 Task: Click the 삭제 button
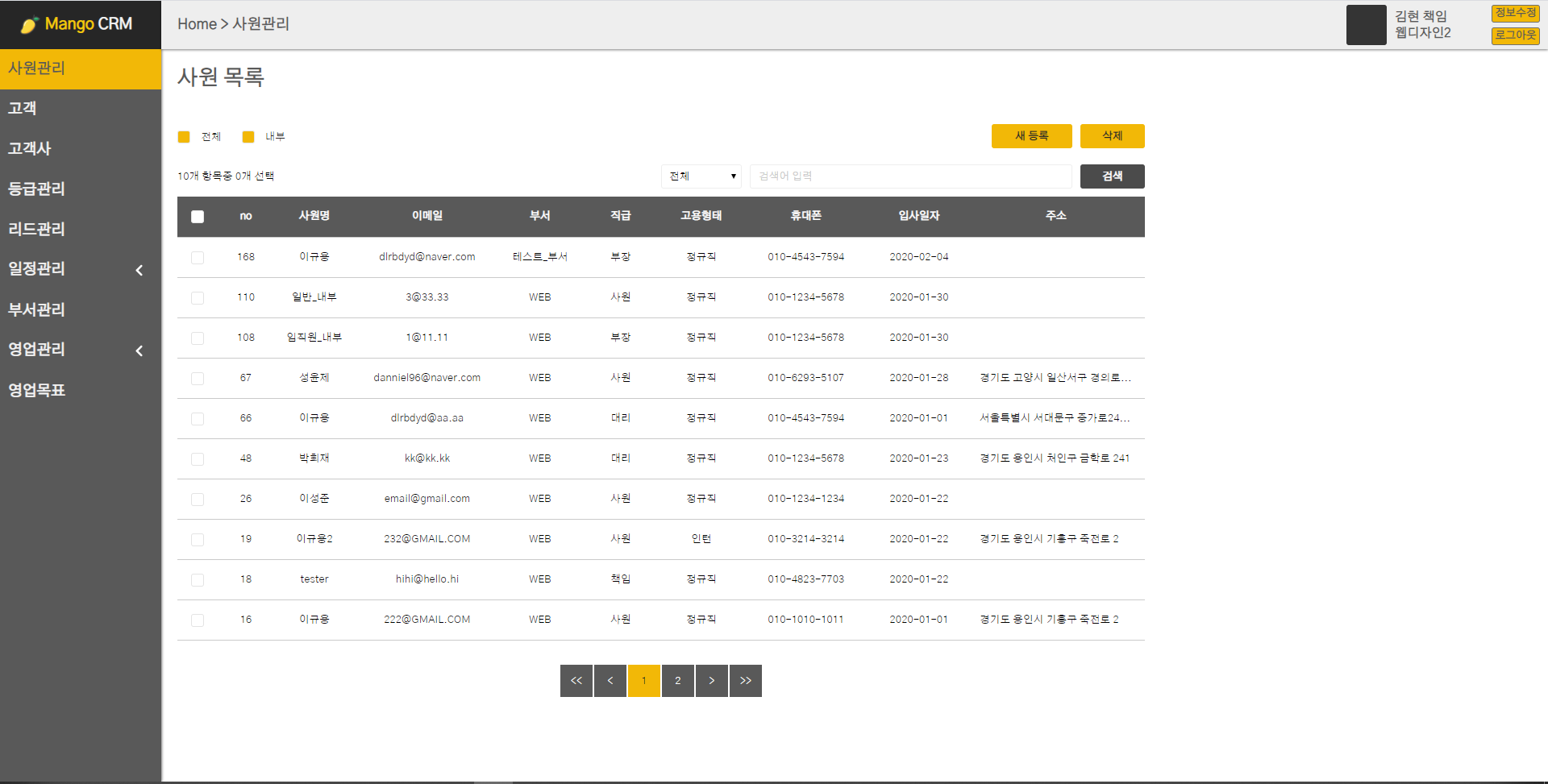point(1112,135)
